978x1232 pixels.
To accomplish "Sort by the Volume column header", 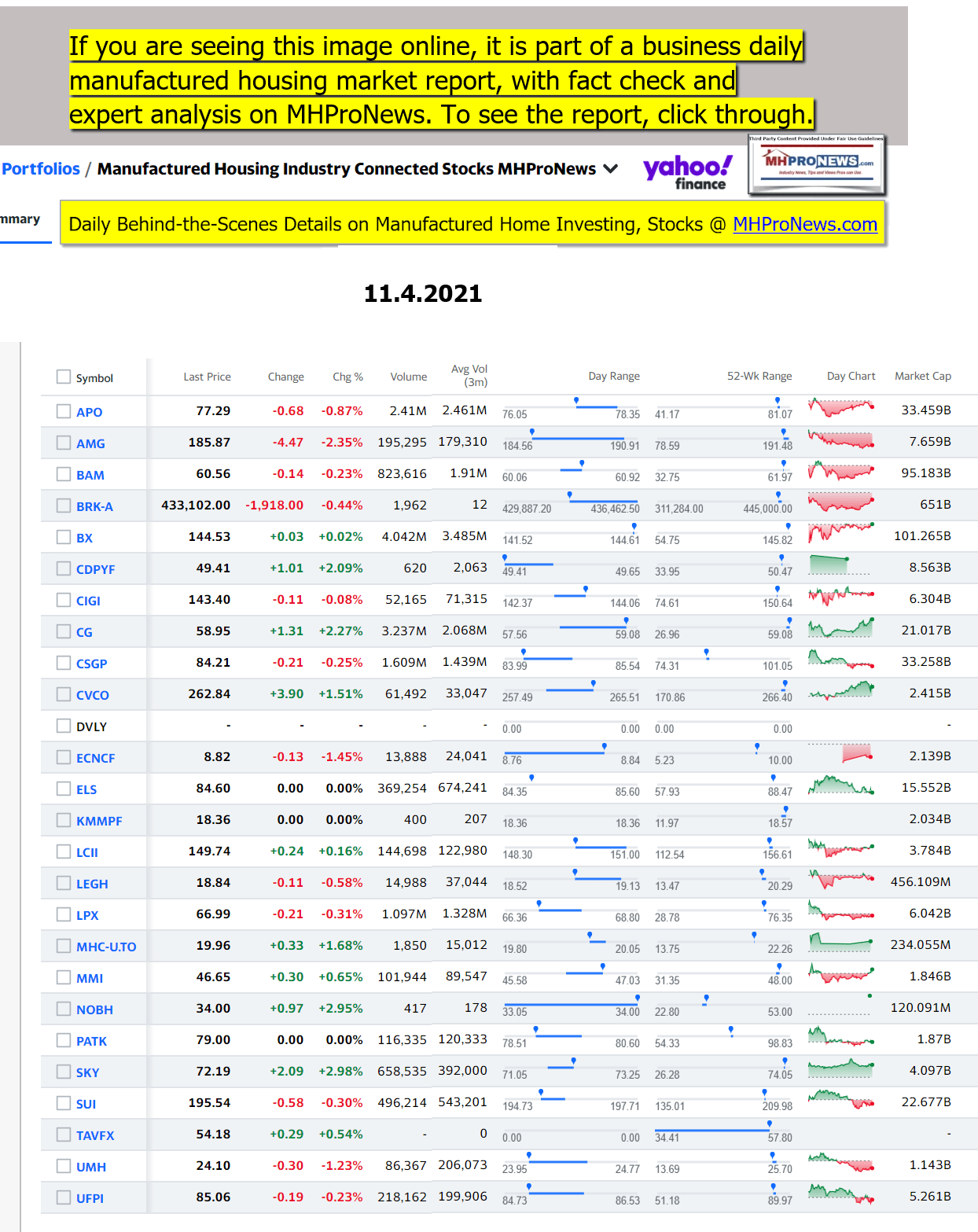I will tap(409, 377).
